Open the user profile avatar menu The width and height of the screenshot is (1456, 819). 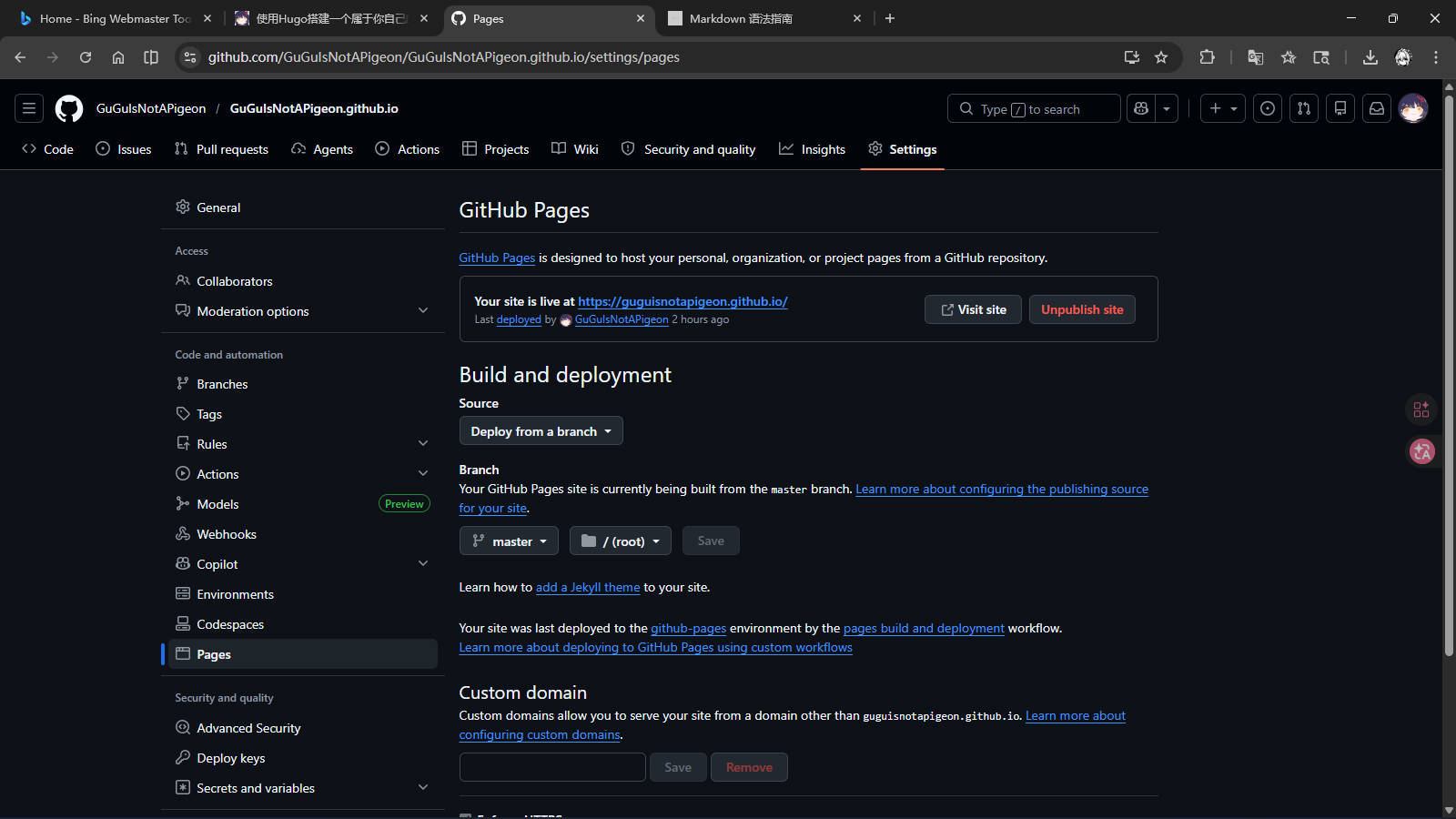coord(1413,108)
